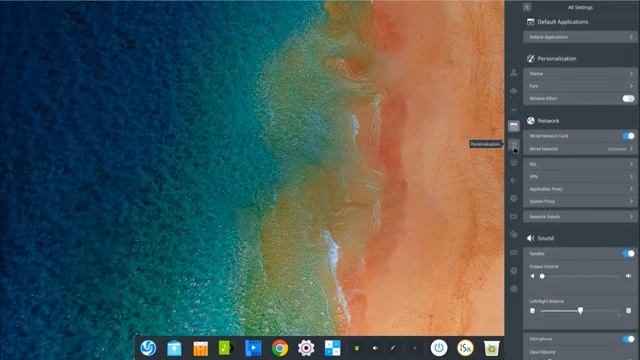
Task: Click the Wired Network Card label
Action: (549, 136)
